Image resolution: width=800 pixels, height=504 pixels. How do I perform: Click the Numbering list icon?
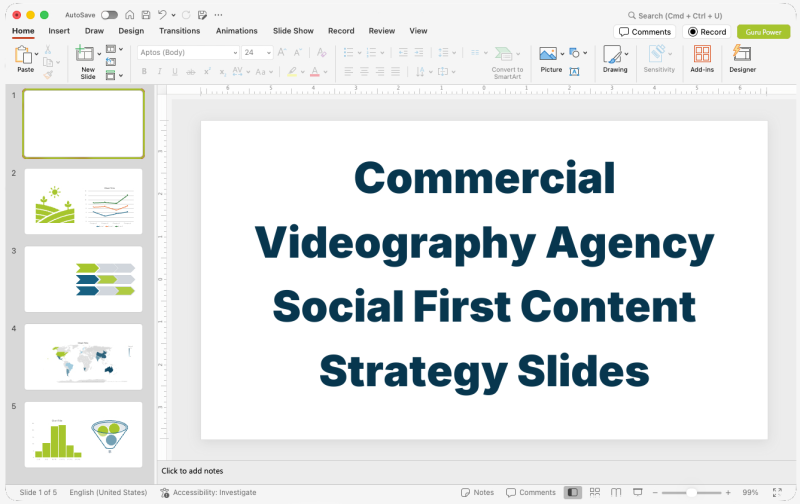pos(371,52)
